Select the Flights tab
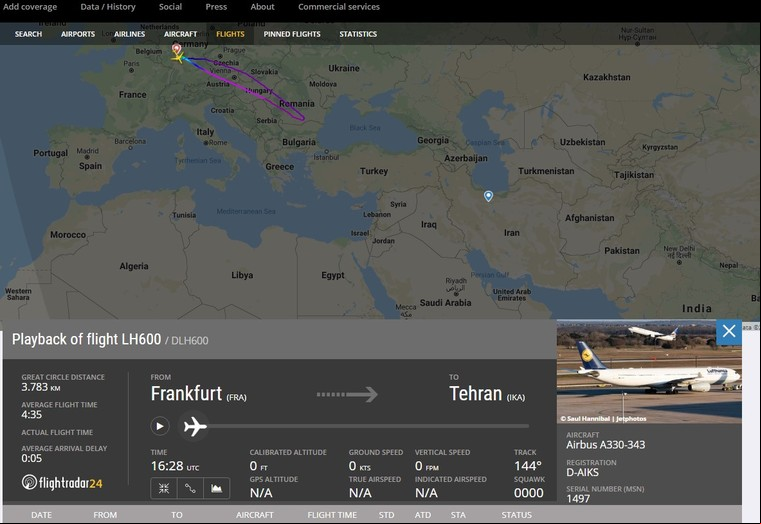Screen dimensions: 761x524 (230, 34)
